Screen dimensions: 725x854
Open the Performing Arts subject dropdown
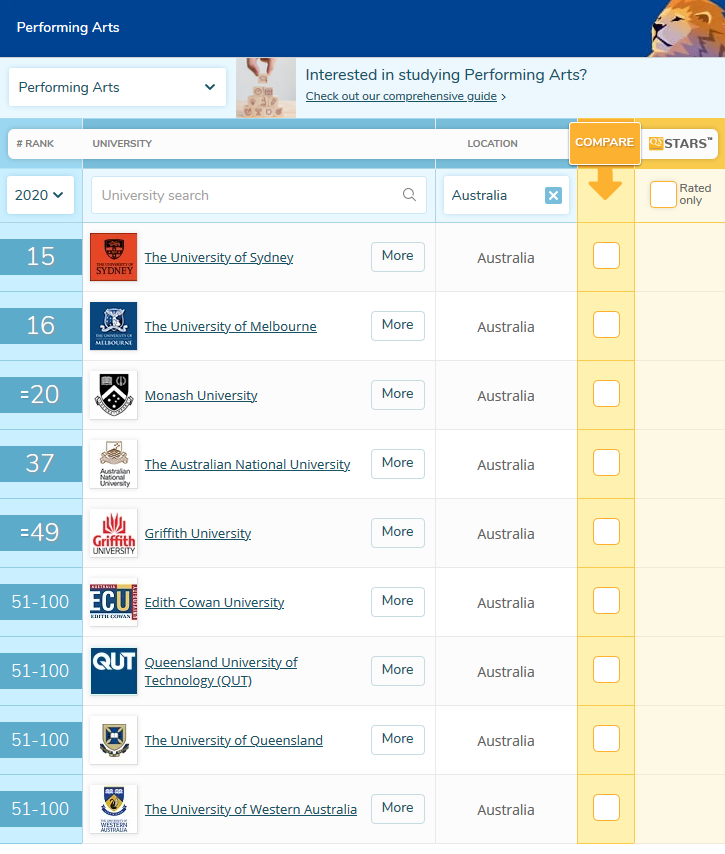pos(117,87)
